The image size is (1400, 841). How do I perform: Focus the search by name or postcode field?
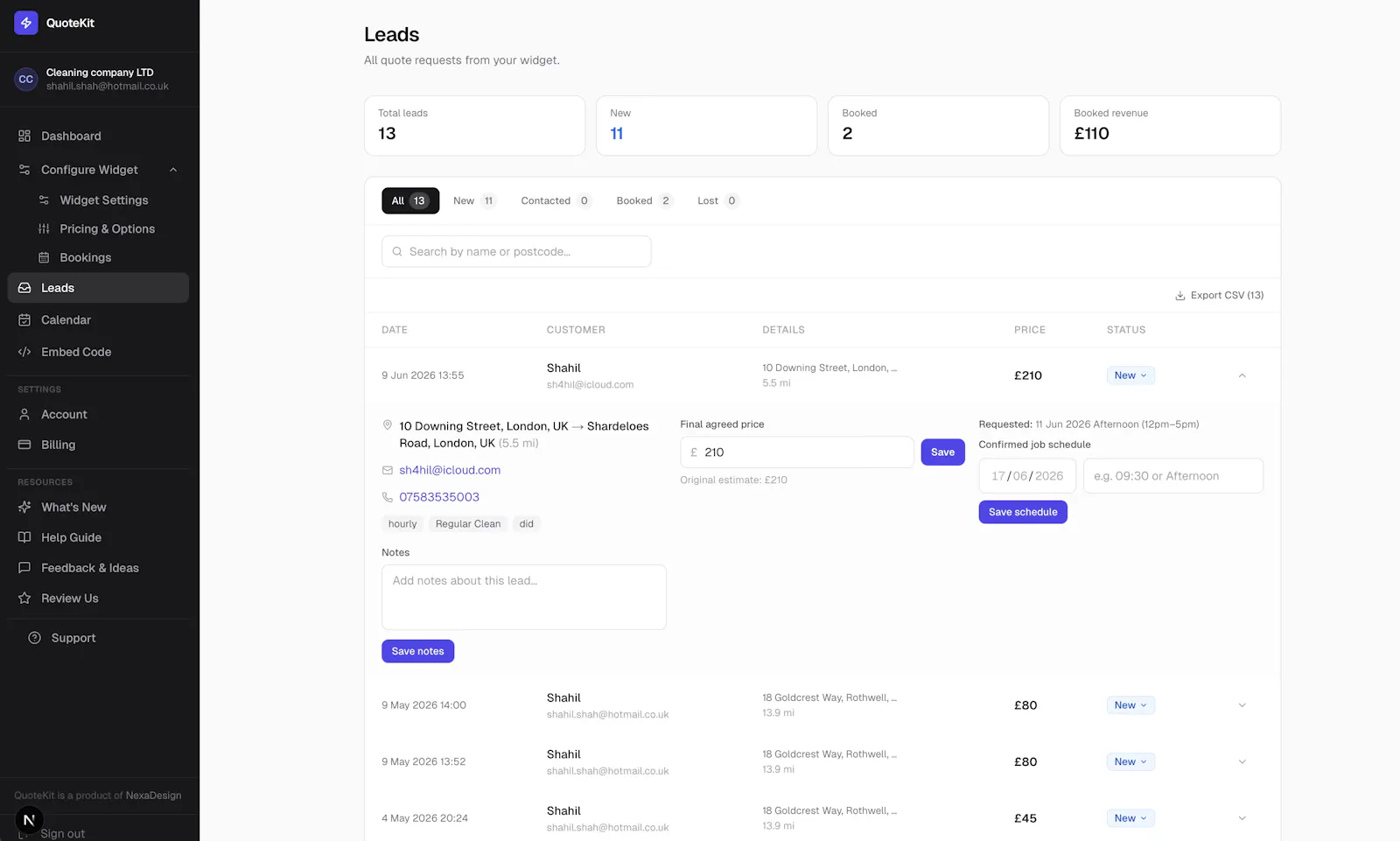click(516, 251)
